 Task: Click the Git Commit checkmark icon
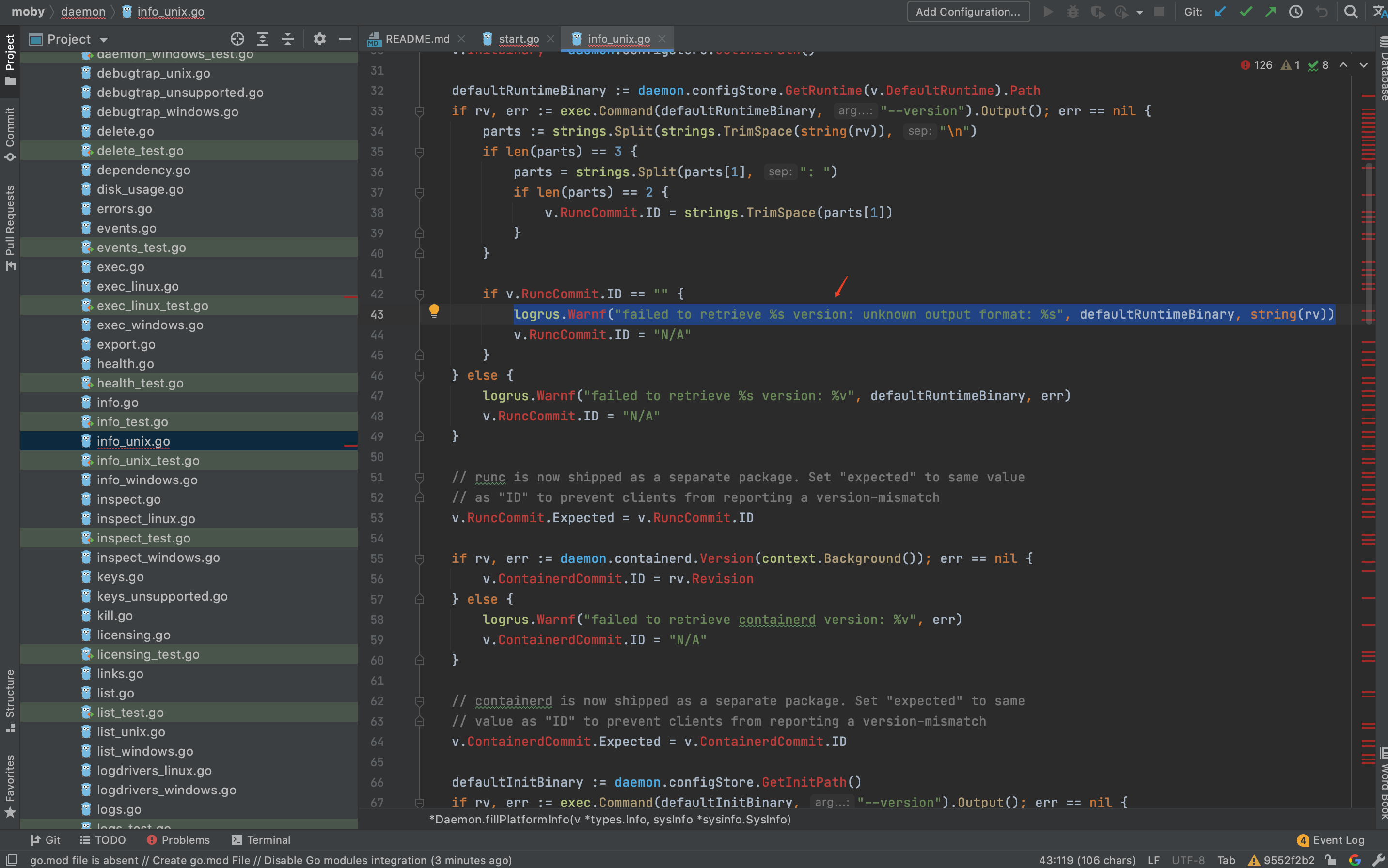(x=1245, y=12)
